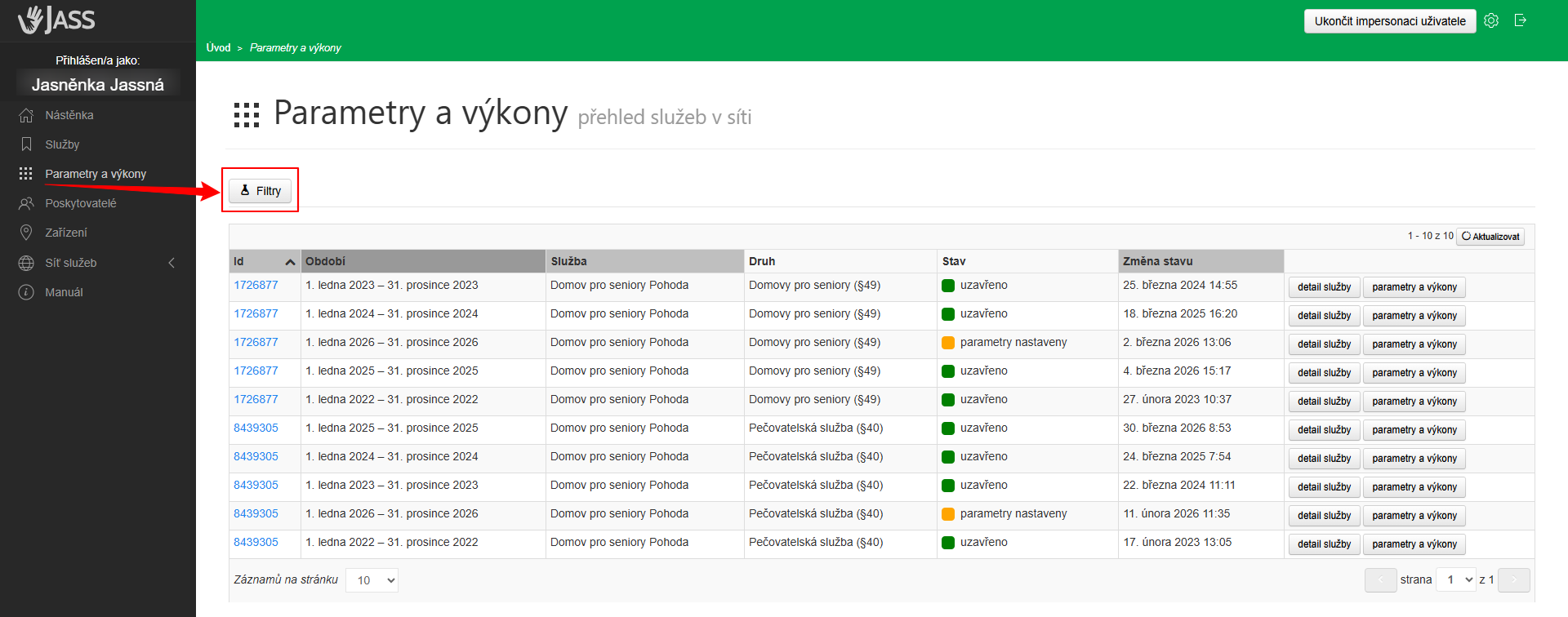Click parametry a výkony for 17. února 2023 row
1568x617 pixels.
pos(1414,544)
